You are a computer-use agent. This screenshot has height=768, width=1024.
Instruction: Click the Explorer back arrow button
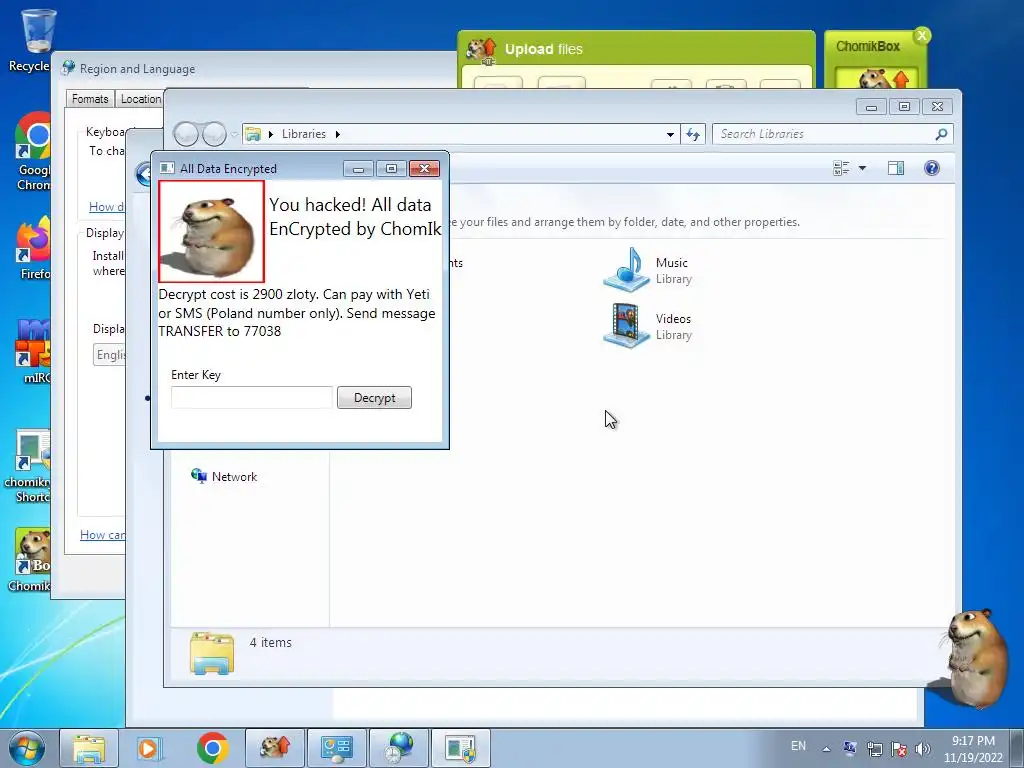coord(186,134)
